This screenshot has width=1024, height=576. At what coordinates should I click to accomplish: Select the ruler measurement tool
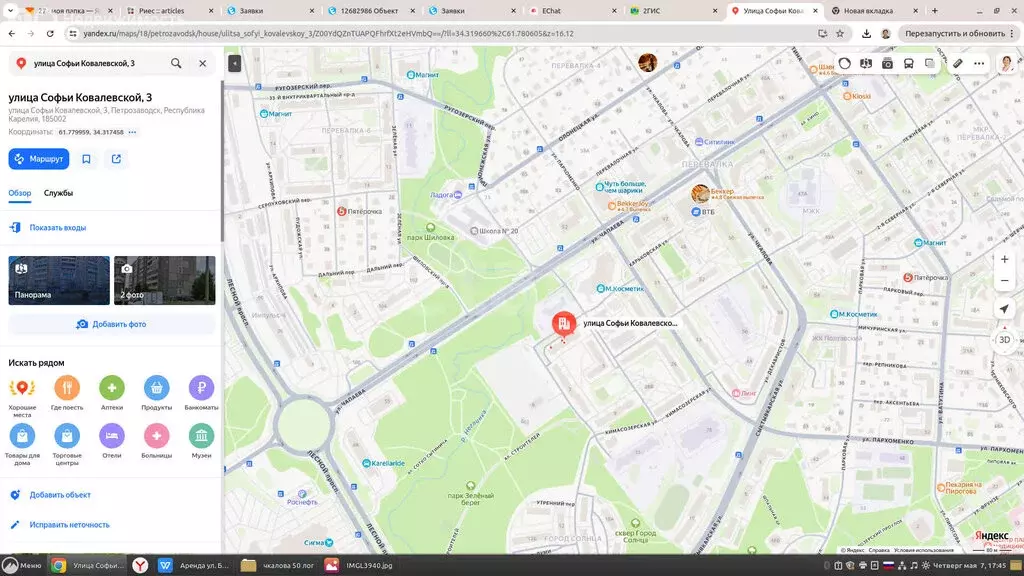tap(957, 63)
